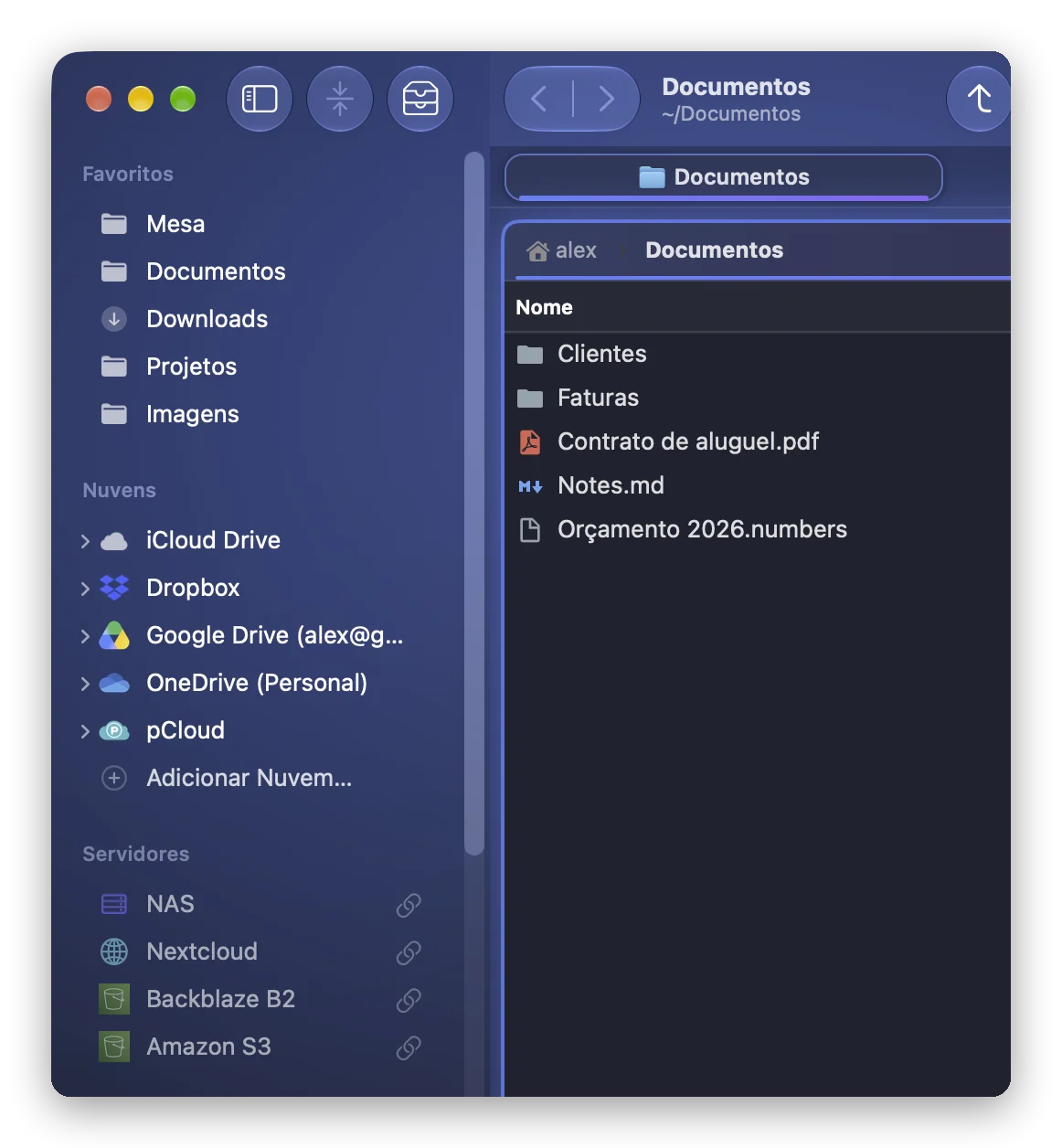Toggle the sidebar panel button

pyautogui.click(x=260, y=99)
